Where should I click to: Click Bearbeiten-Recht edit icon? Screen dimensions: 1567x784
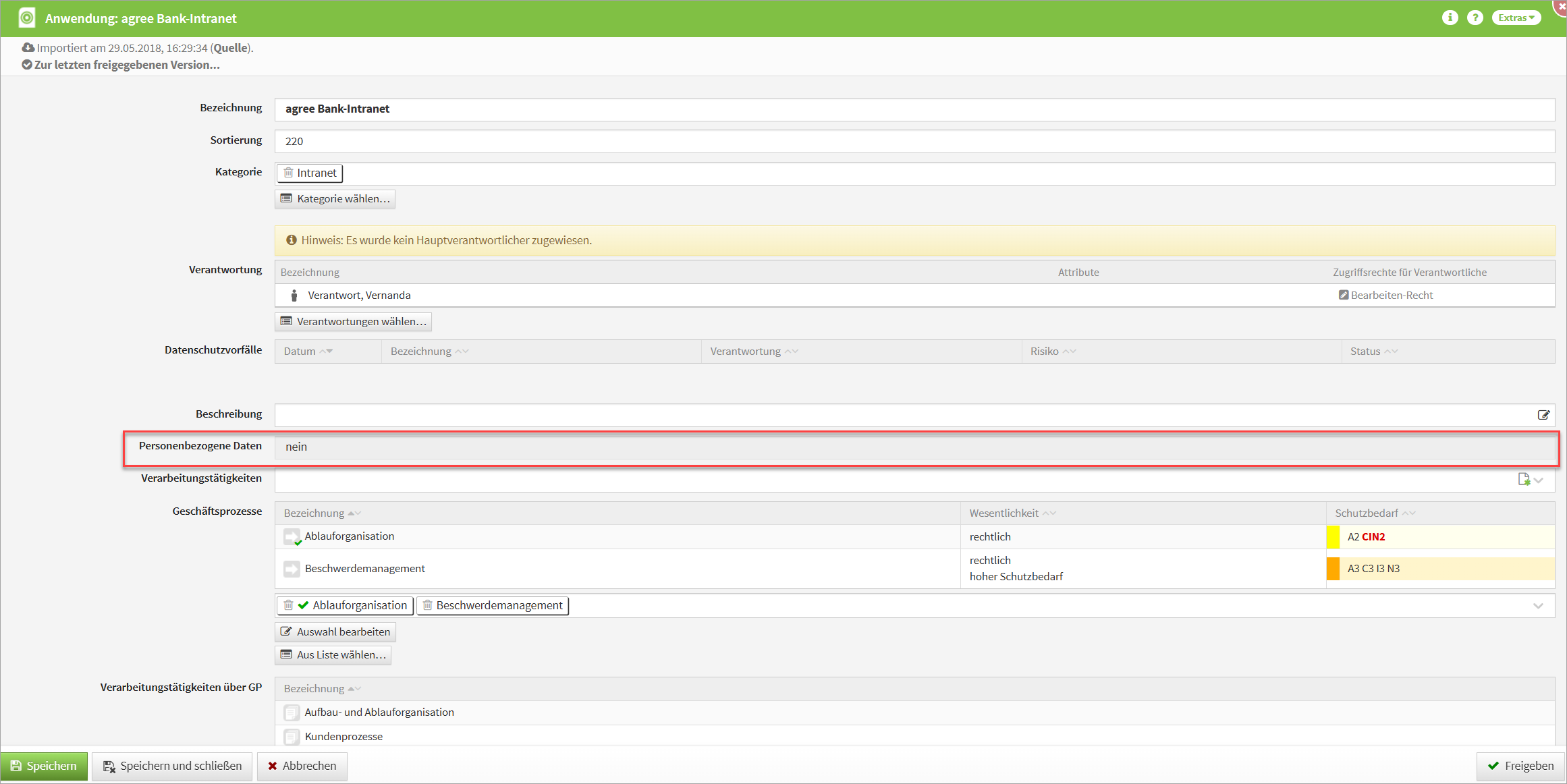[x=1343, y=295]
